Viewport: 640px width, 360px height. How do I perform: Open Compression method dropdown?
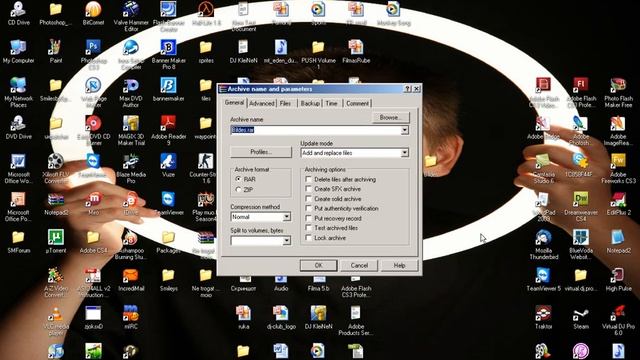point(287,217)
